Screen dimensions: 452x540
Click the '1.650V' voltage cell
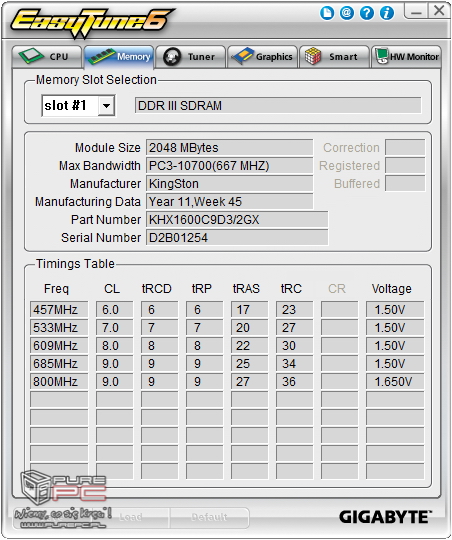tap(395, 381)
